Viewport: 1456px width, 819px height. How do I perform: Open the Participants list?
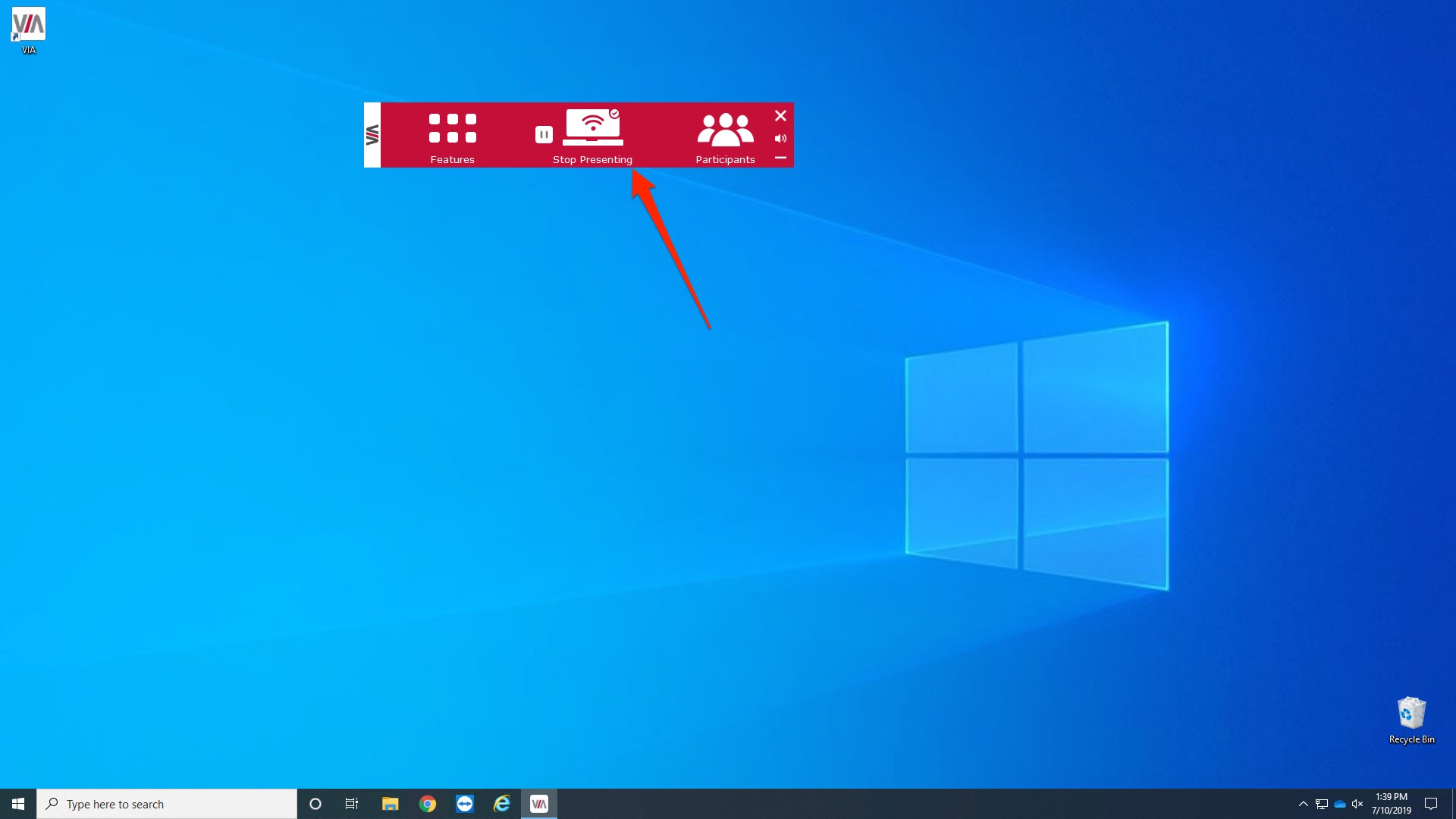point(726,130)
